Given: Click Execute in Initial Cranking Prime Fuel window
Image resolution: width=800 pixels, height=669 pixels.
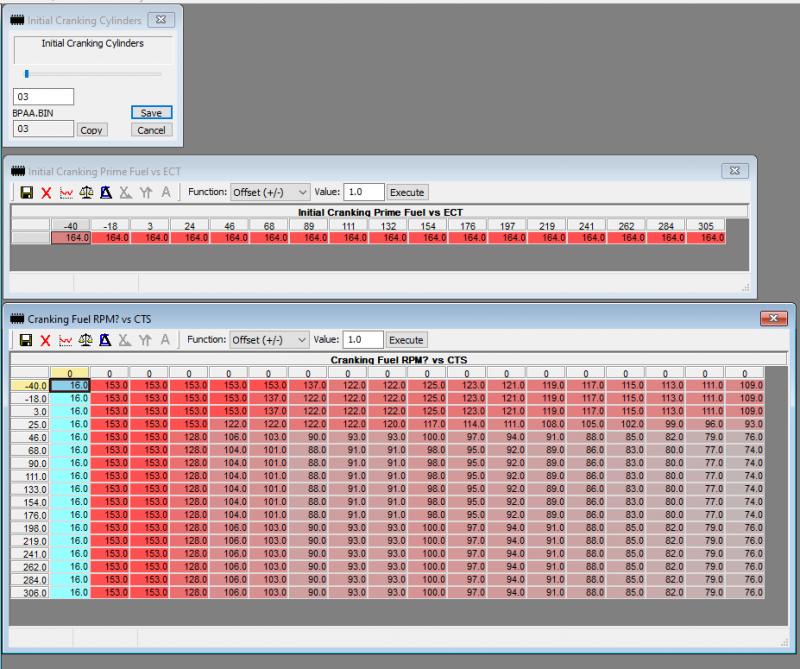Looking at the screenshot, I should coord(407,192).
